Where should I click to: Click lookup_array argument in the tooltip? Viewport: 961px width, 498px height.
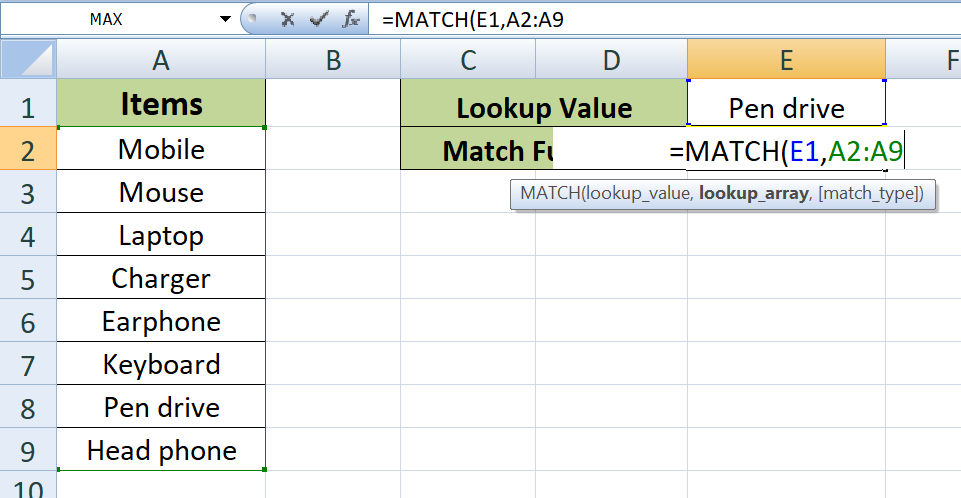tap(753, 194)
